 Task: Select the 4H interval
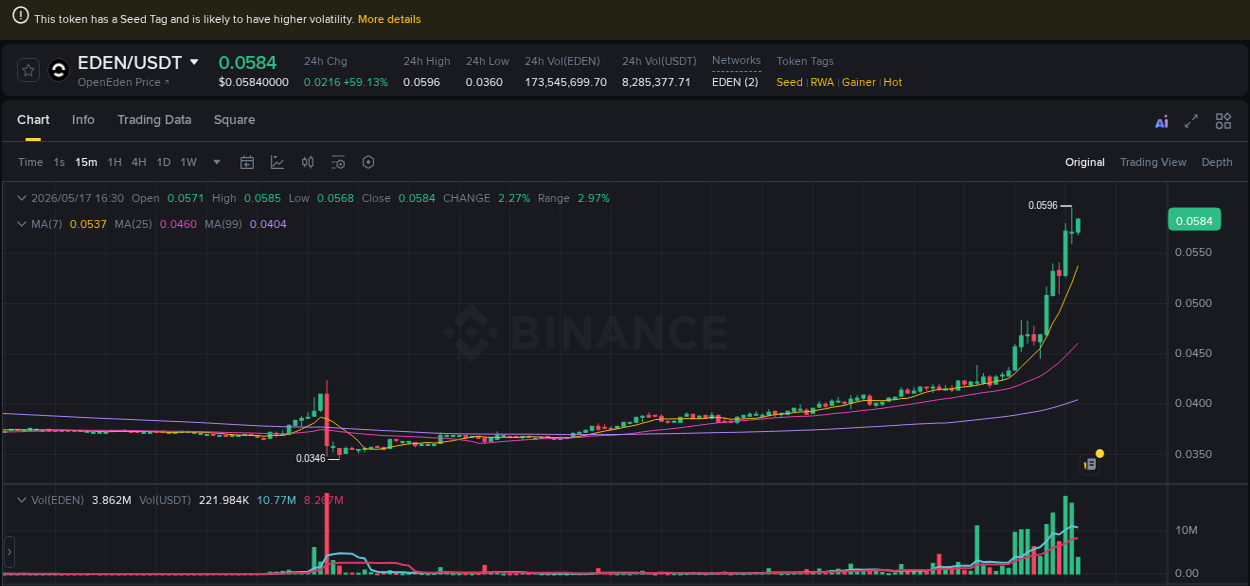click(x=139, y=162)
